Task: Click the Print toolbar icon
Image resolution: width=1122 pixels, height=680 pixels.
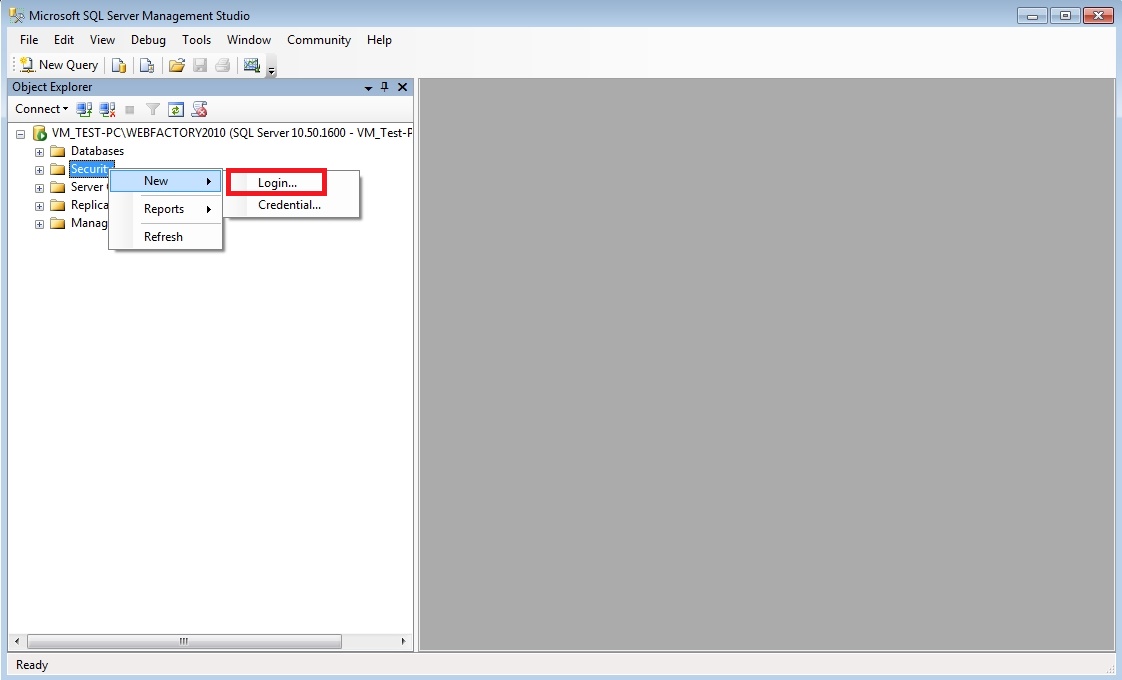Action: pyautogui.click(x=222, y=64)
